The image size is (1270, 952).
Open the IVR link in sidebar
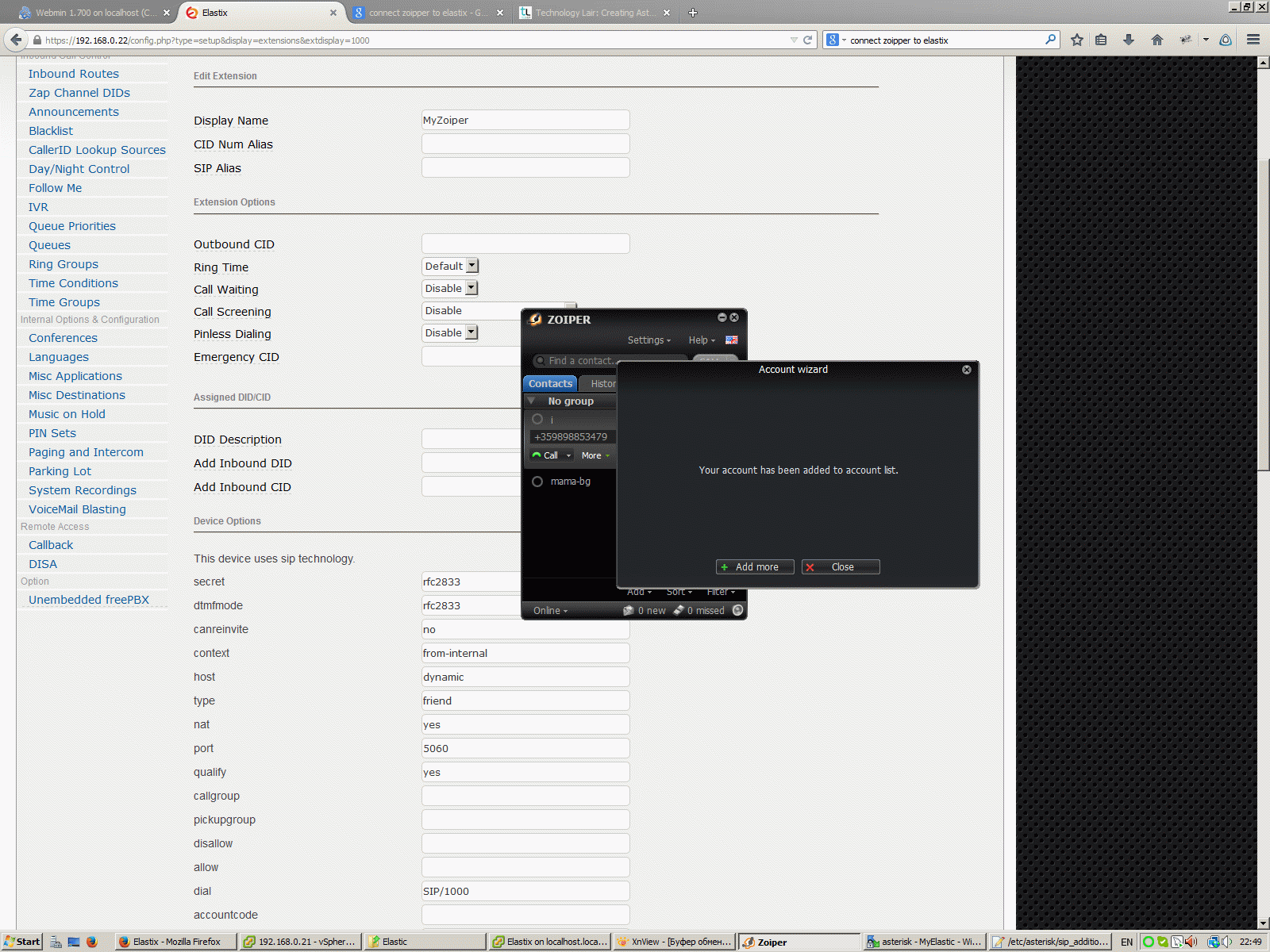point(39,207)
